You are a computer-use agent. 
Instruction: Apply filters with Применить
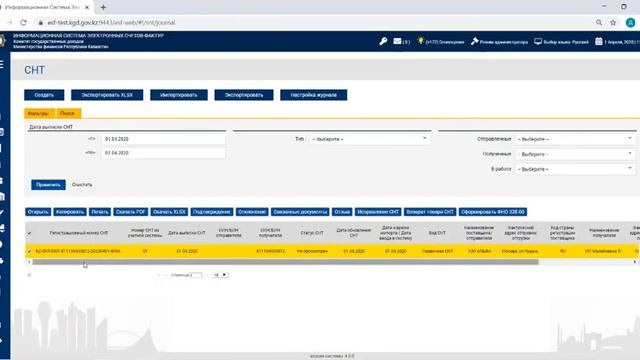coord(48,185)
